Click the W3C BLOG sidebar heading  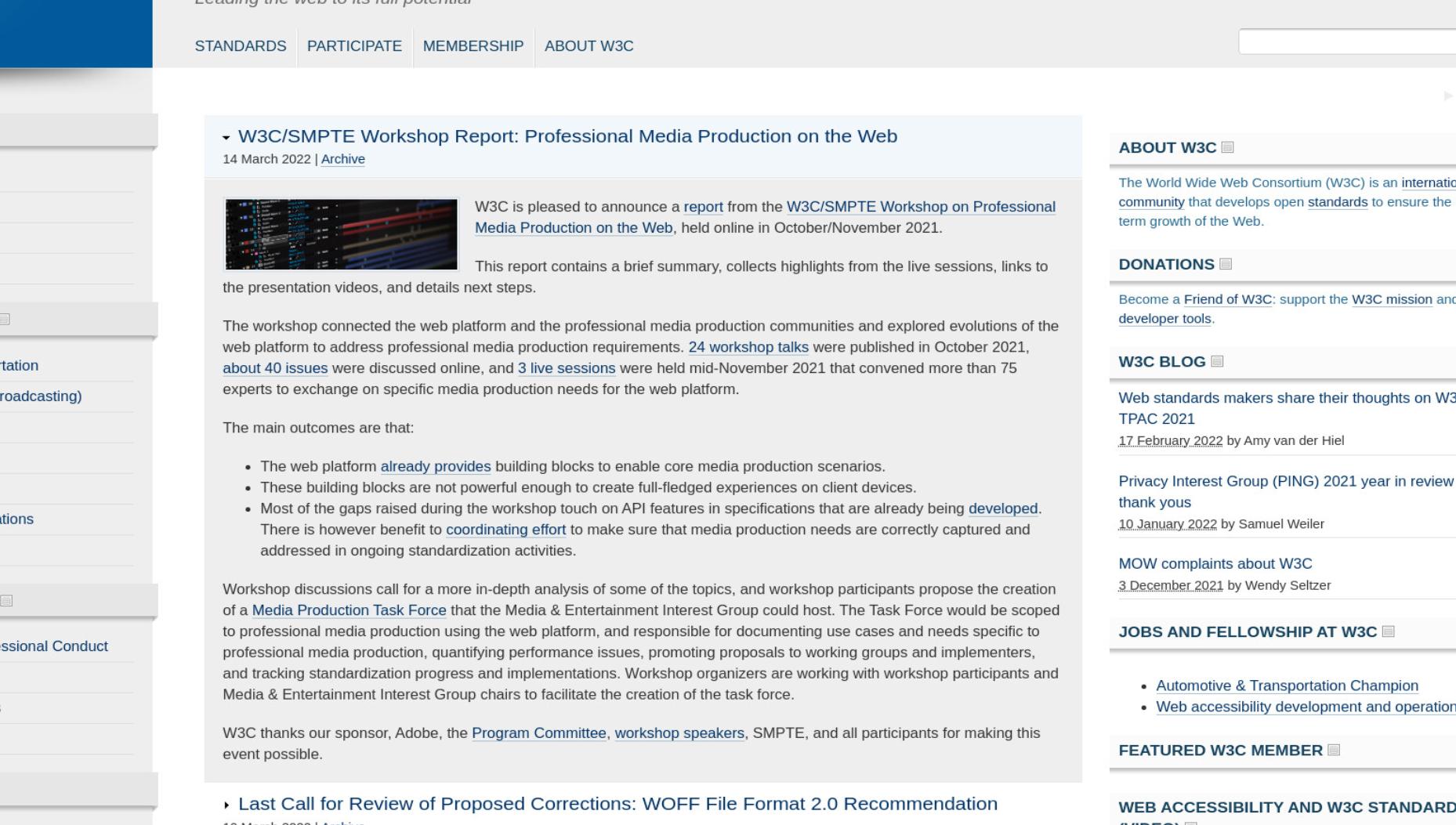(x=1162, y=361)
